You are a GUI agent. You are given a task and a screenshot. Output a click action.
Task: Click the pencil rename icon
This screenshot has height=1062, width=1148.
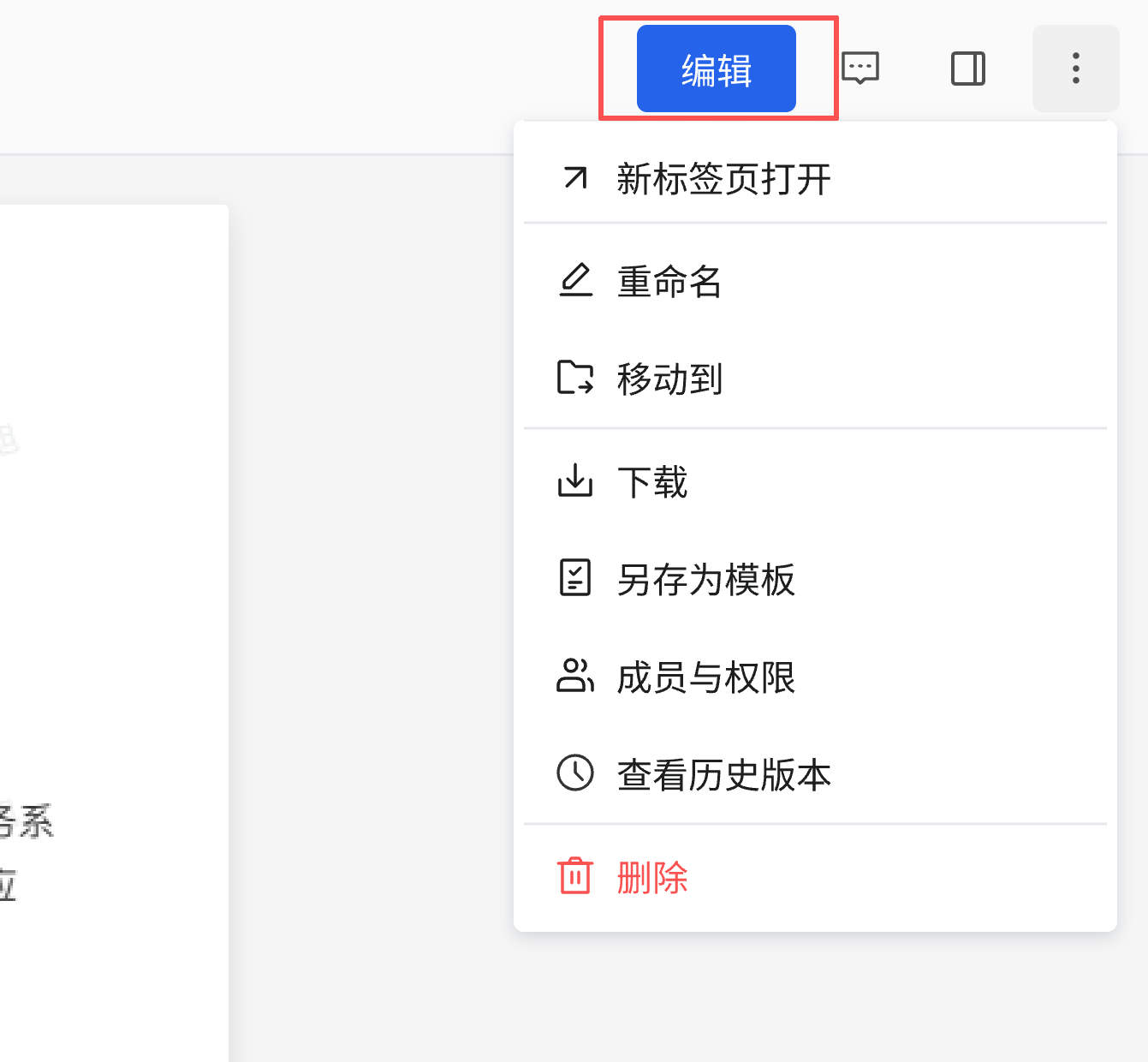click(x=575, y=280)
